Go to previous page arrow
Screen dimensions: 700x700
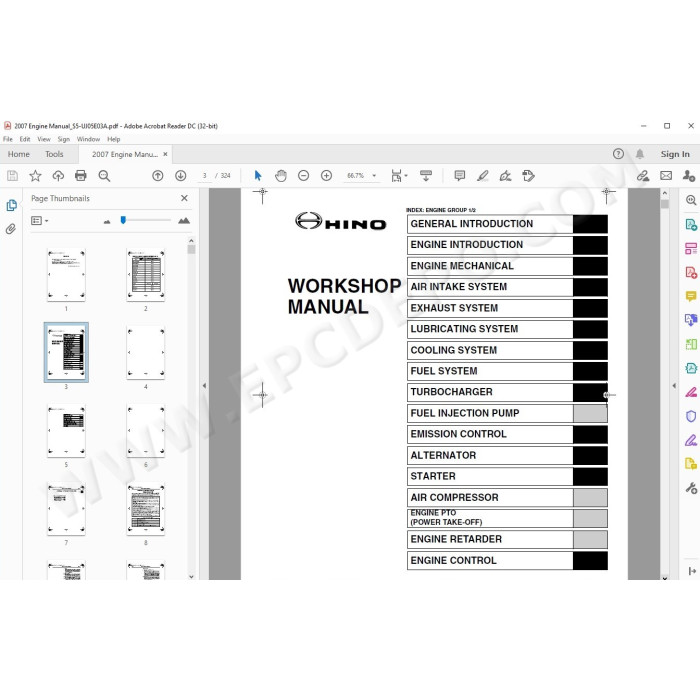158,176
